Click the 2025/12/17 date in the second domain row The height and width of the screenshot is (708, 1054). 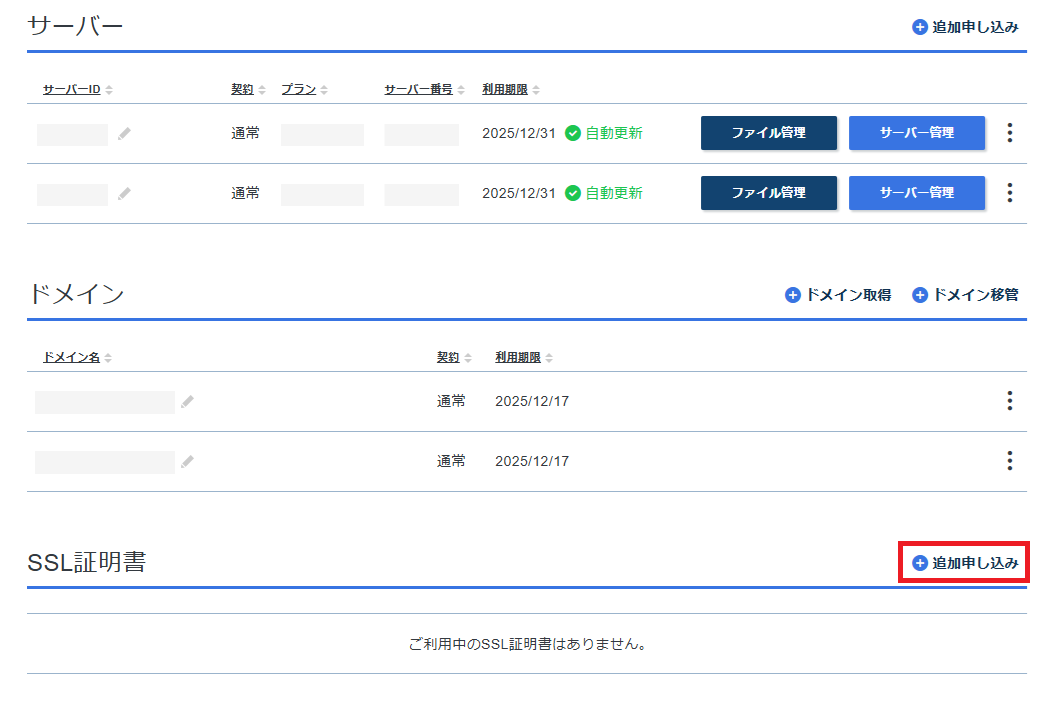point(532,461)
